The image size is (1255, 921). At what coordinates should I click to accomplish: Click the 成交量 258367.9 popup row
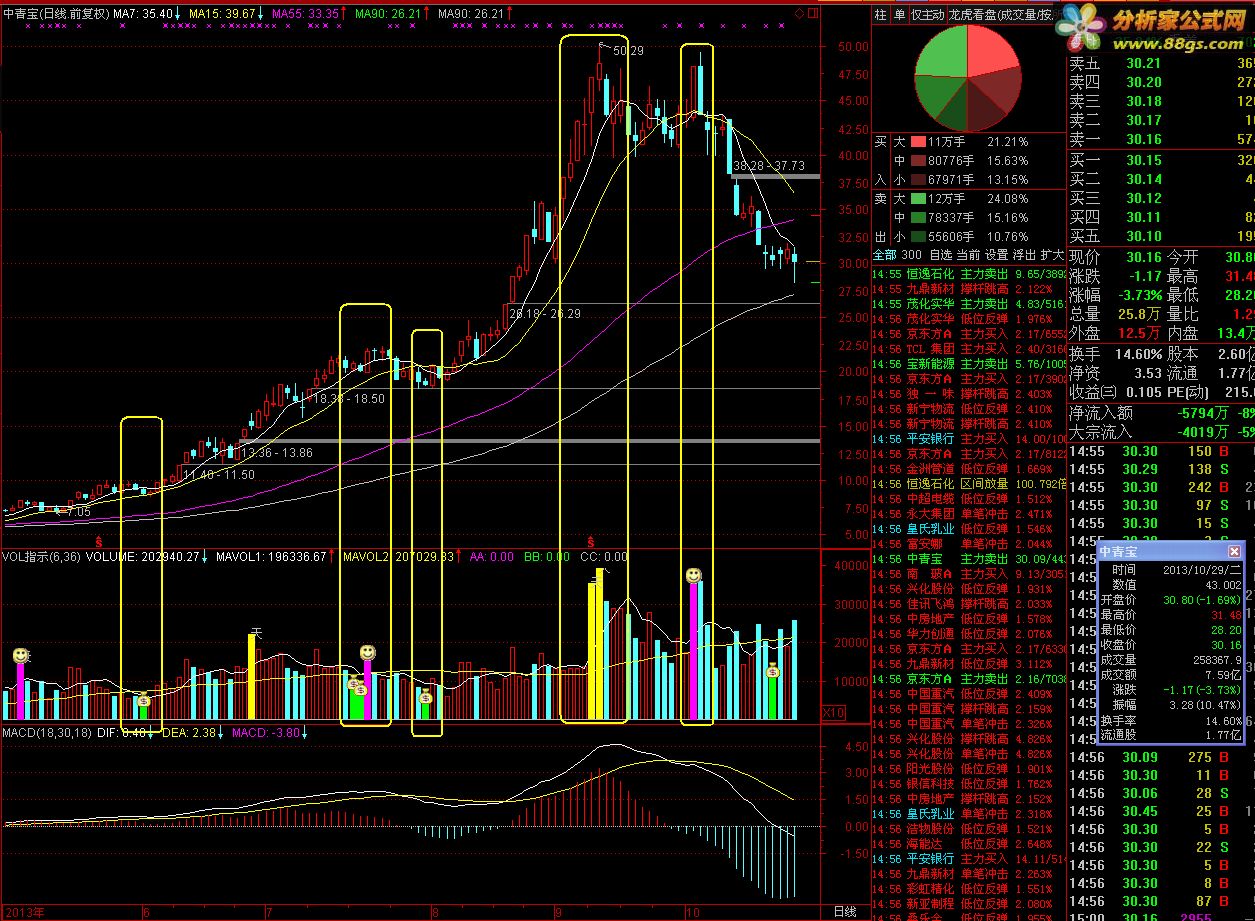pos(1171,659)
